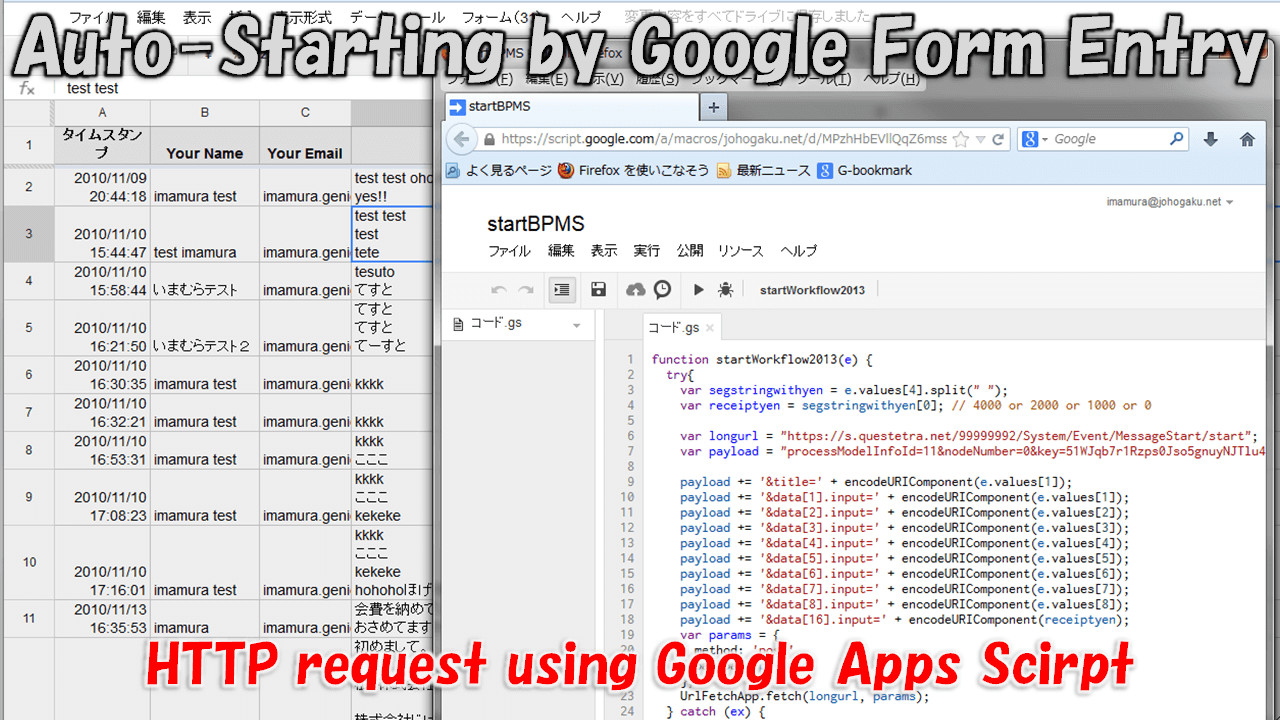Click code line with var receiptyen

click(915, 405)
